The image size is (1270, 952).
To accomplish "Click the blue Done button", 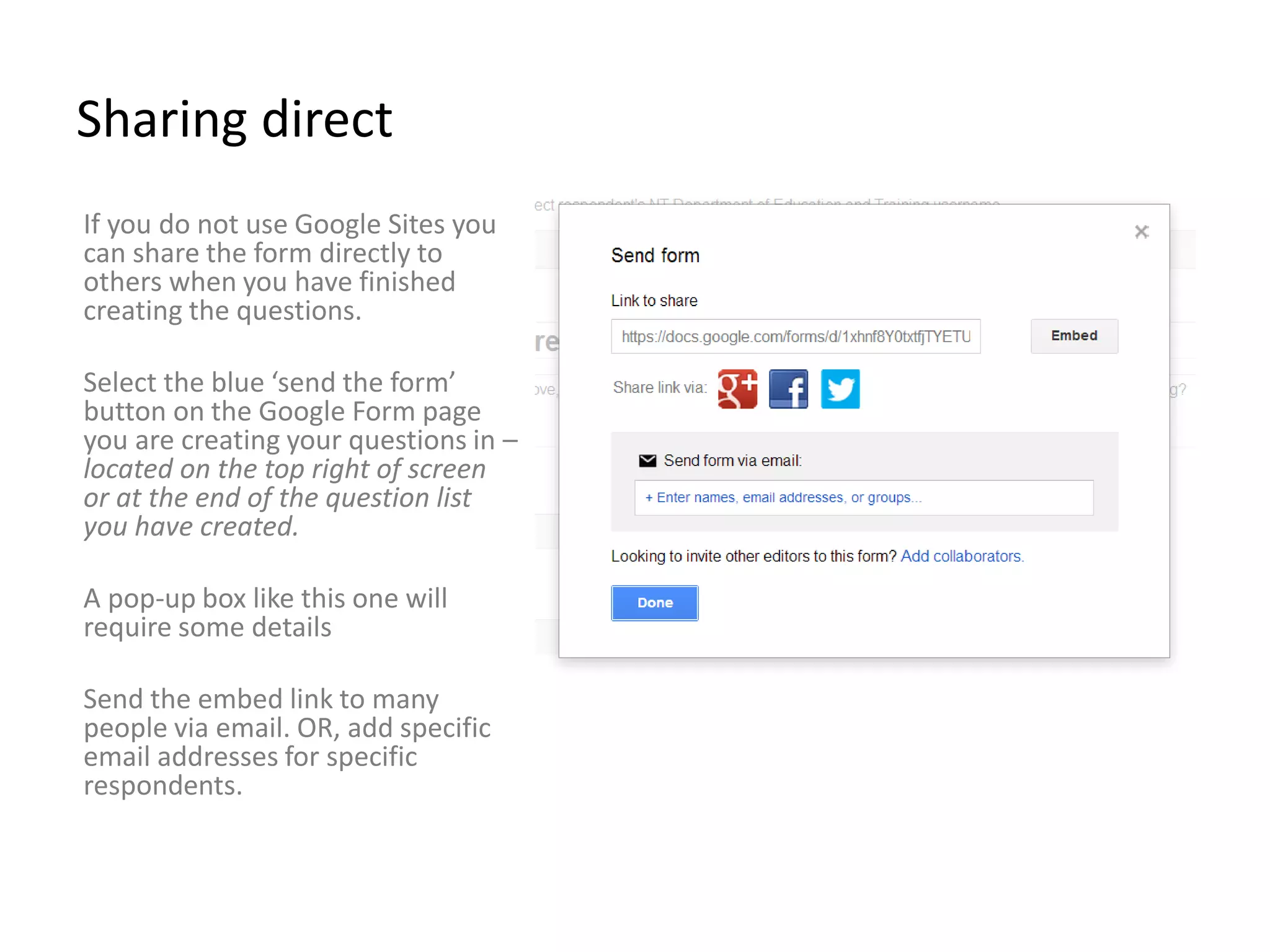I will pos(655,603).
